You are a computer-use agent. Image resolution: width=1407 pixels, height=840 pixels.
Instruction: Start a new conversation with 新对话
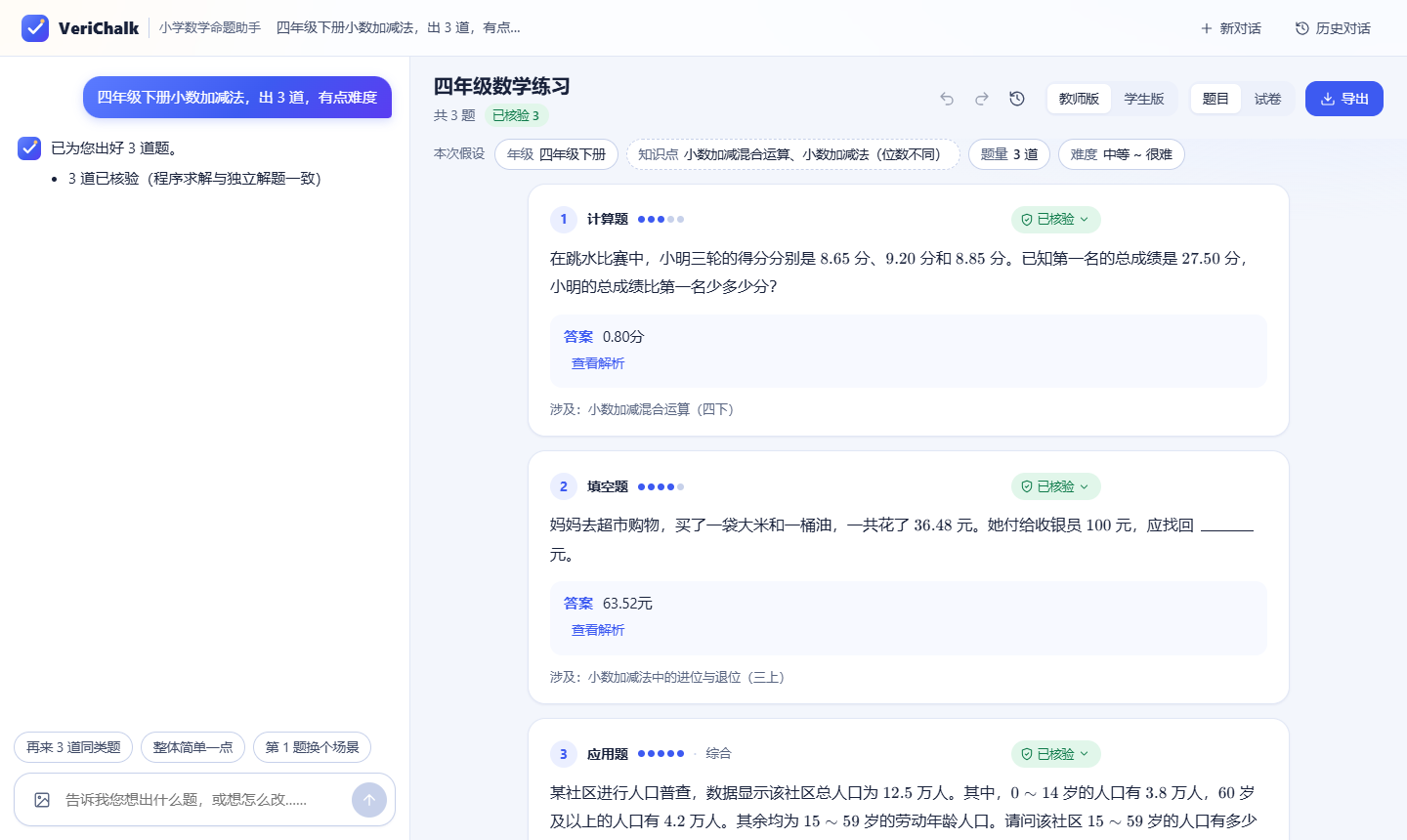point(1231,28)
